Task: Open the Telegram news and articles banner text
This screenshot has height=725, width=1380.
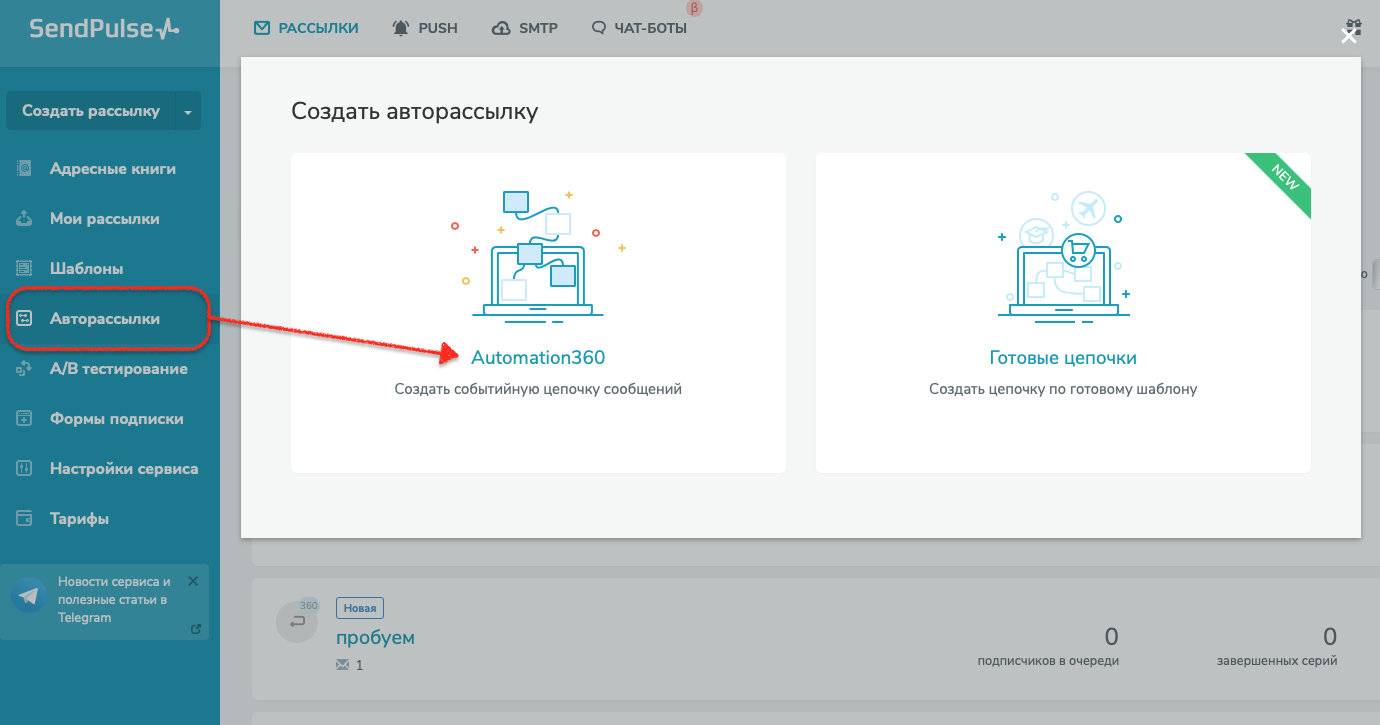Action: 114,600
